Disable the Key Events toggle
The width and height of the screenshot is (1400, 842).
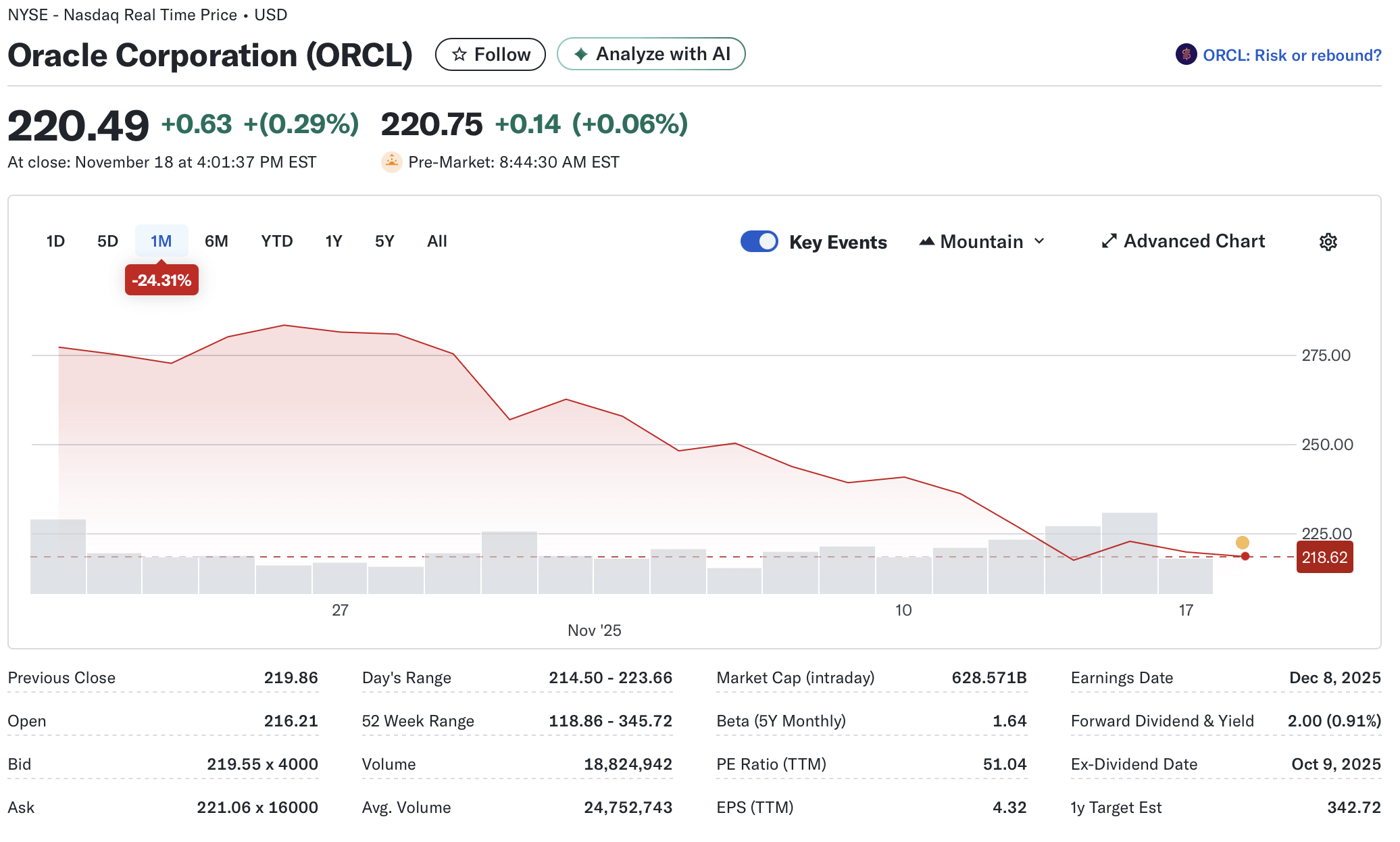coord(759,241)
